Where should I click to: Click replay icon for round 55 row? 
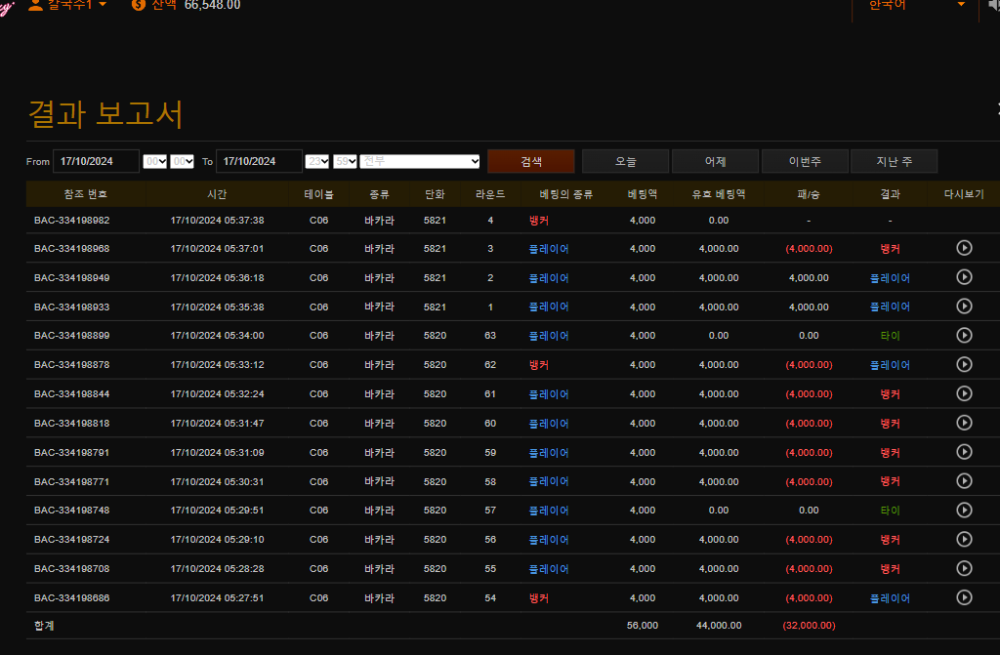pos(964,568)
